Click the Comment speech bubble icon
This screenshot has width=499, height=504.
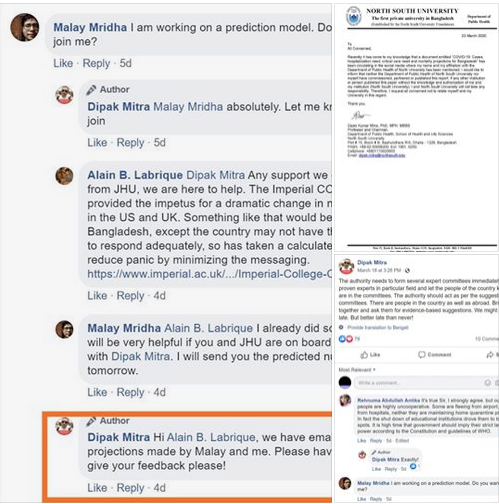[422, 355]
